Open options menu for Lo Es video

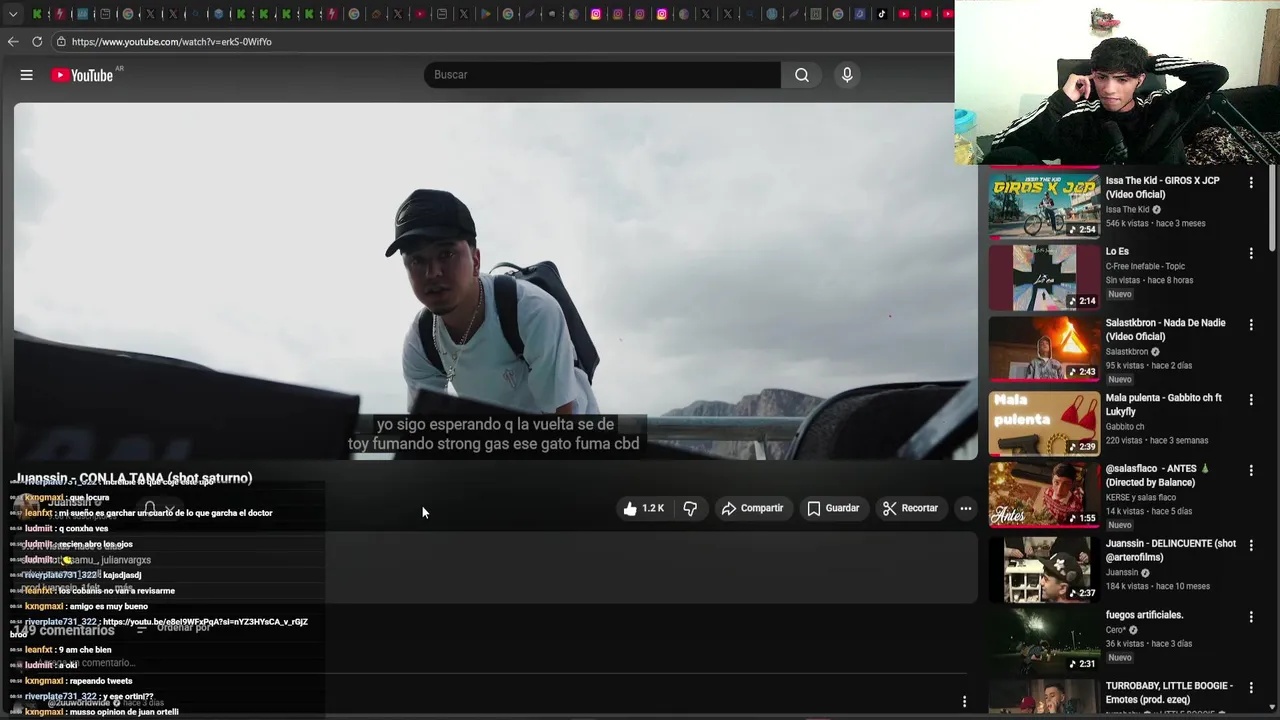click(x=1251, y=253)
